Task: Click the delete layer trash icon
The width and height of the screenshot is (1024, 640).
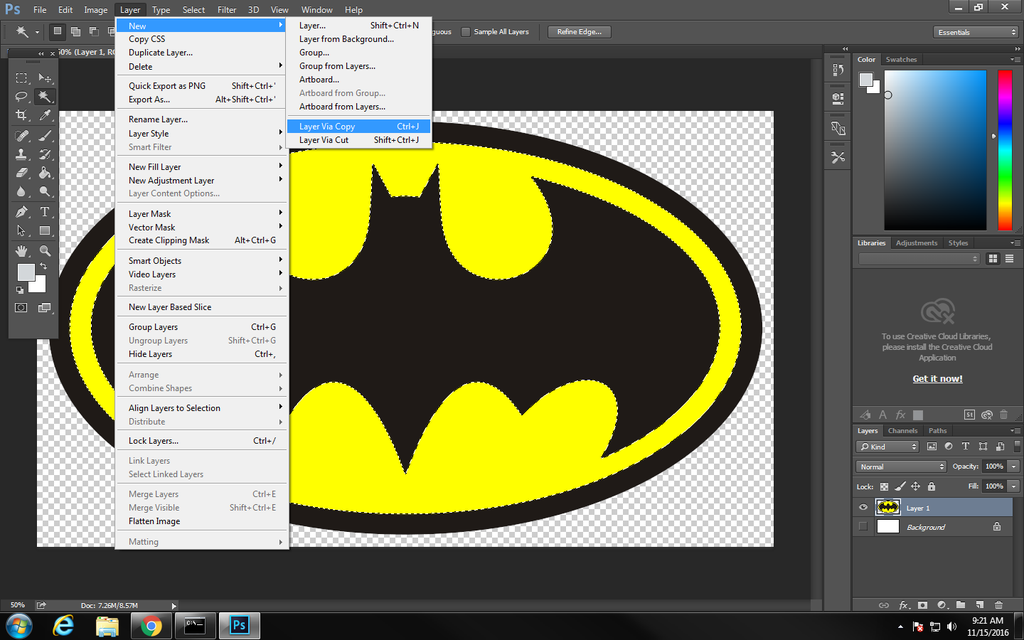Action: (x=999, y=605)
